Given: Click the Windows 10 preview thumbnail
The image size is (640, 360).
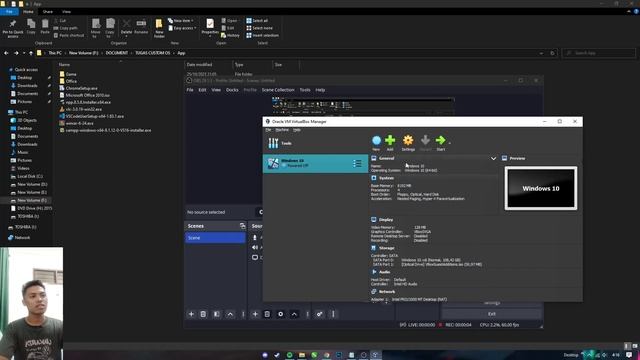Looking at the screenshot, I should 541,188.
